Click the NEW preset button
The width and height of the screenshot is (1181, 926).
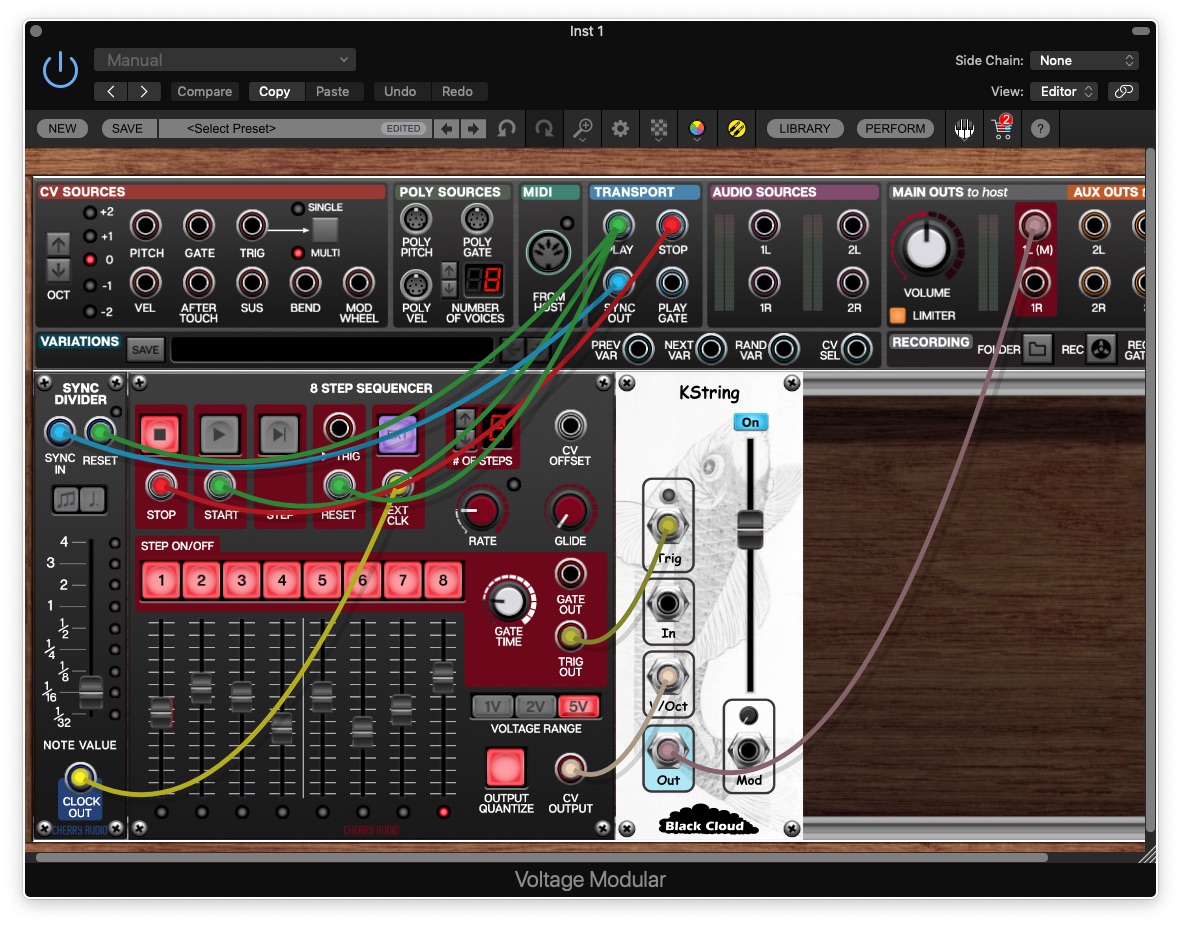click(63, 129)
